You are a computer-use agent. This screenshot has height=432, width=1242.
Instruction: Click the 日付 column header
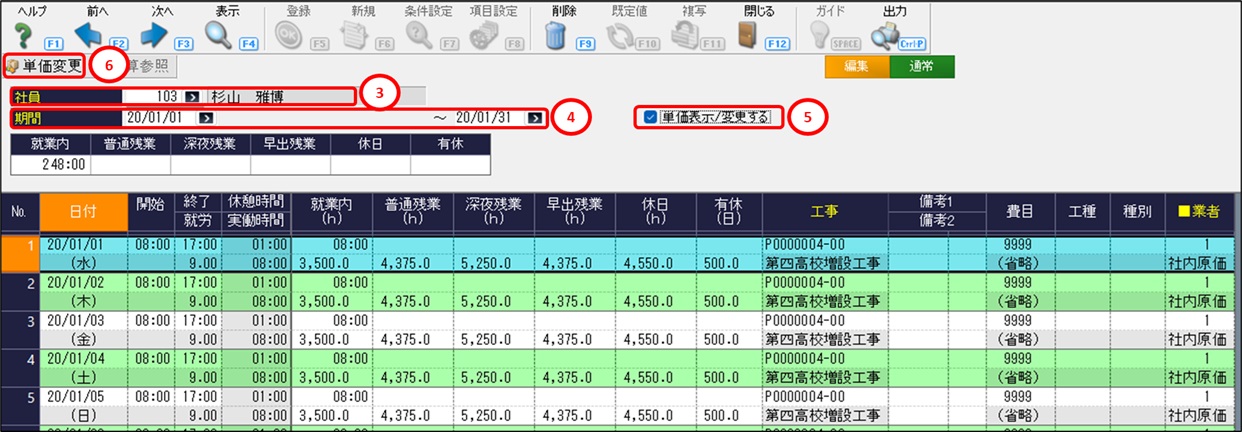[84, 211]
